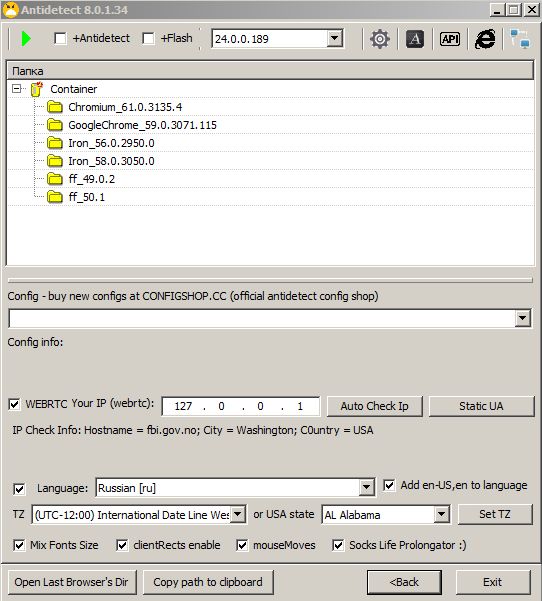This screenshot has width=542, height=601.
Task: Uncheck Add en-US,en to language
Action: [x=389, y=485]
